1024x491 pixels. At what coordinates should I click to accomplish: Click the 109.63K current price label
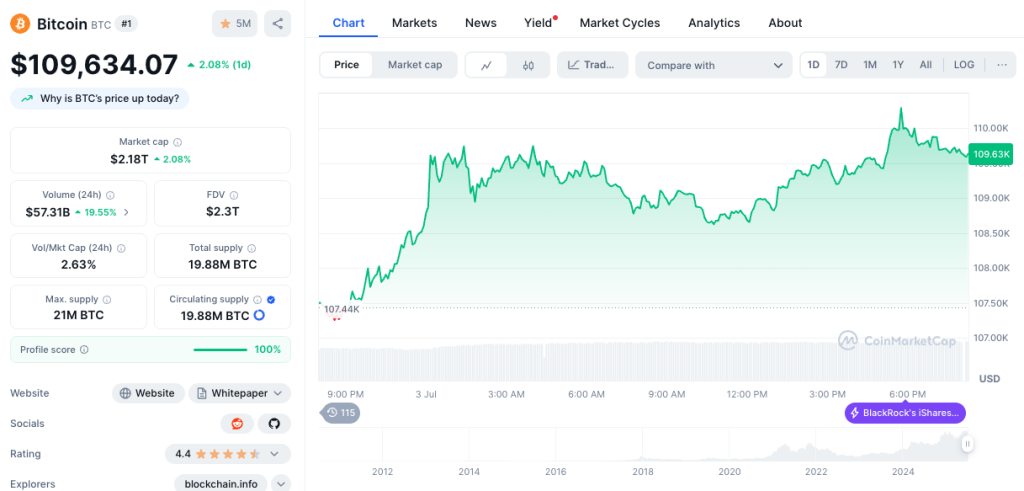(991, 155)
